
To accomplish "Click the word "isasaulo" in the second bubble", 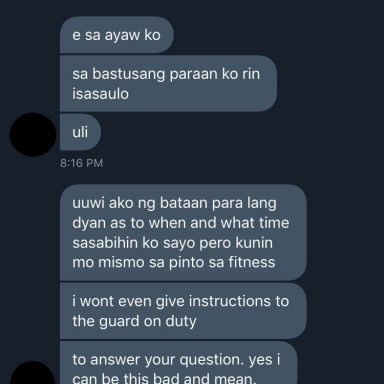I will (x=100, y=94).
